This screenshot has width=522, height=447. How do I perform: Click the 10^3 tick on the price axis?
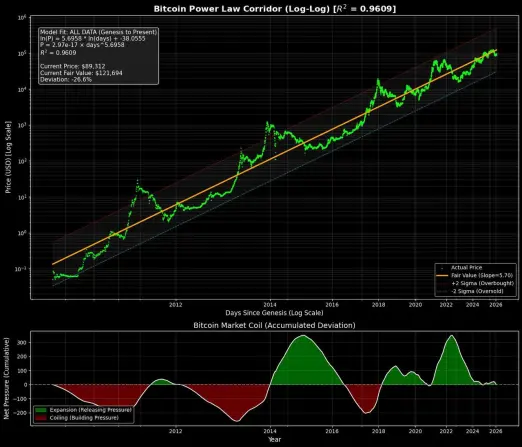coord(22,125)
